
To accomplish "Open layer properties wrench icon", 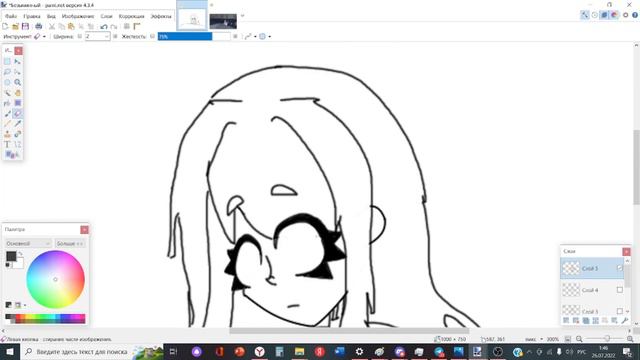I will point(624,320).
